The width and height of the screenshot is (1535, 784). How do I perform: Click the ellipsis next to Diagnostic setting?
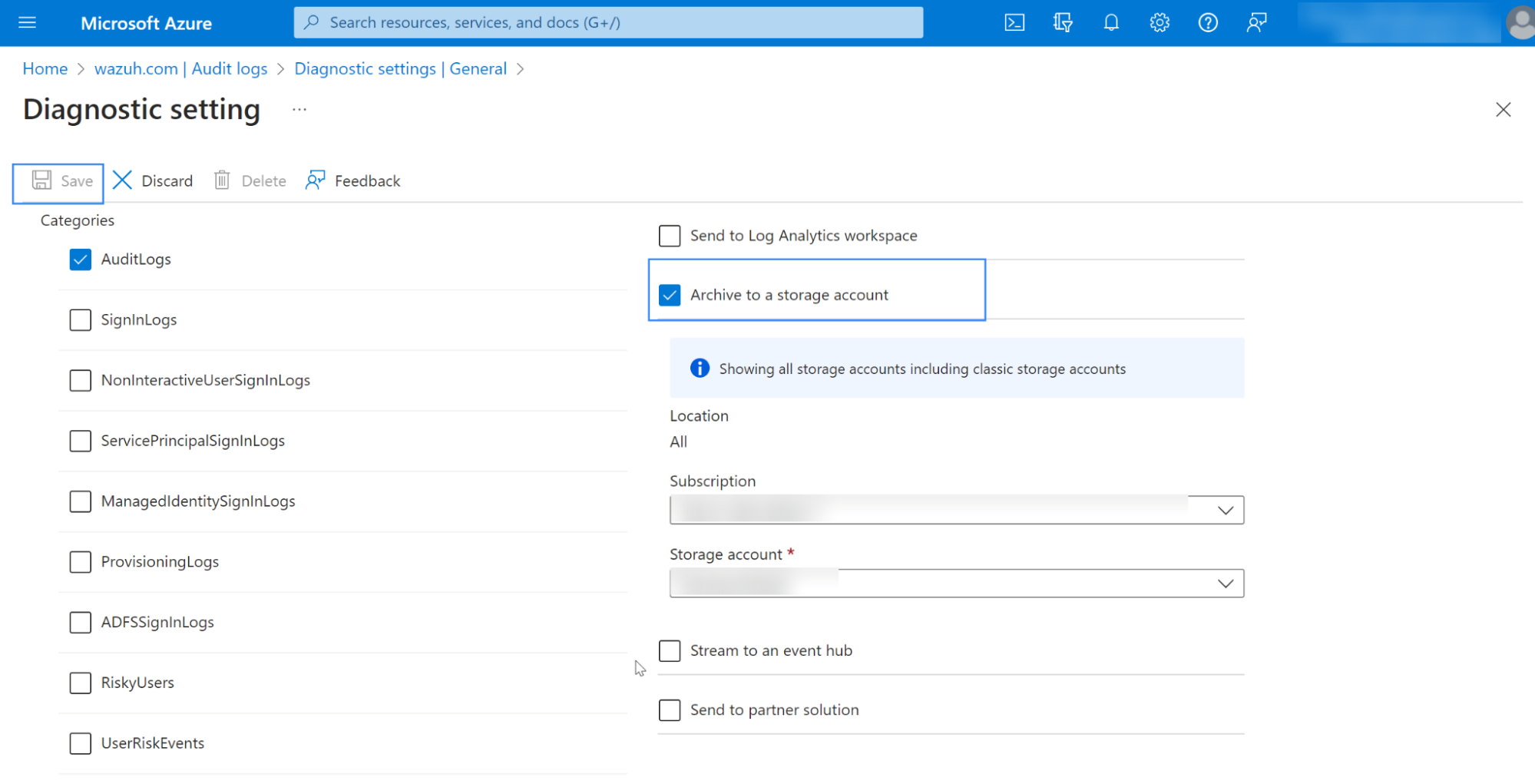[x=299, y=110]
